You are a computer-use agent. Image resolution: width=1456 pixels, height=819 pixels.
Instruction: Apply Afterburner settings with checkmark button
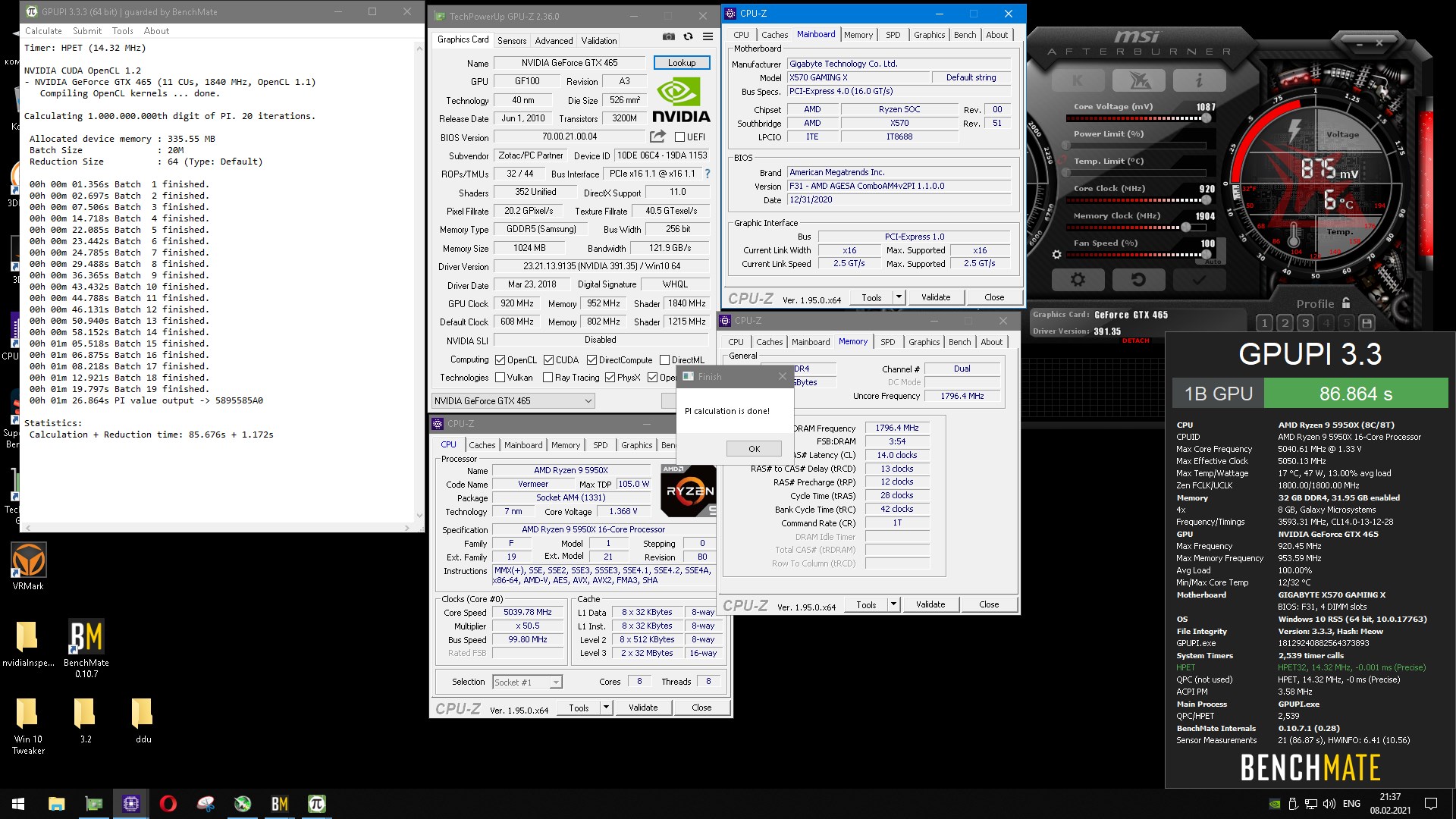[x=1199, y=280]
